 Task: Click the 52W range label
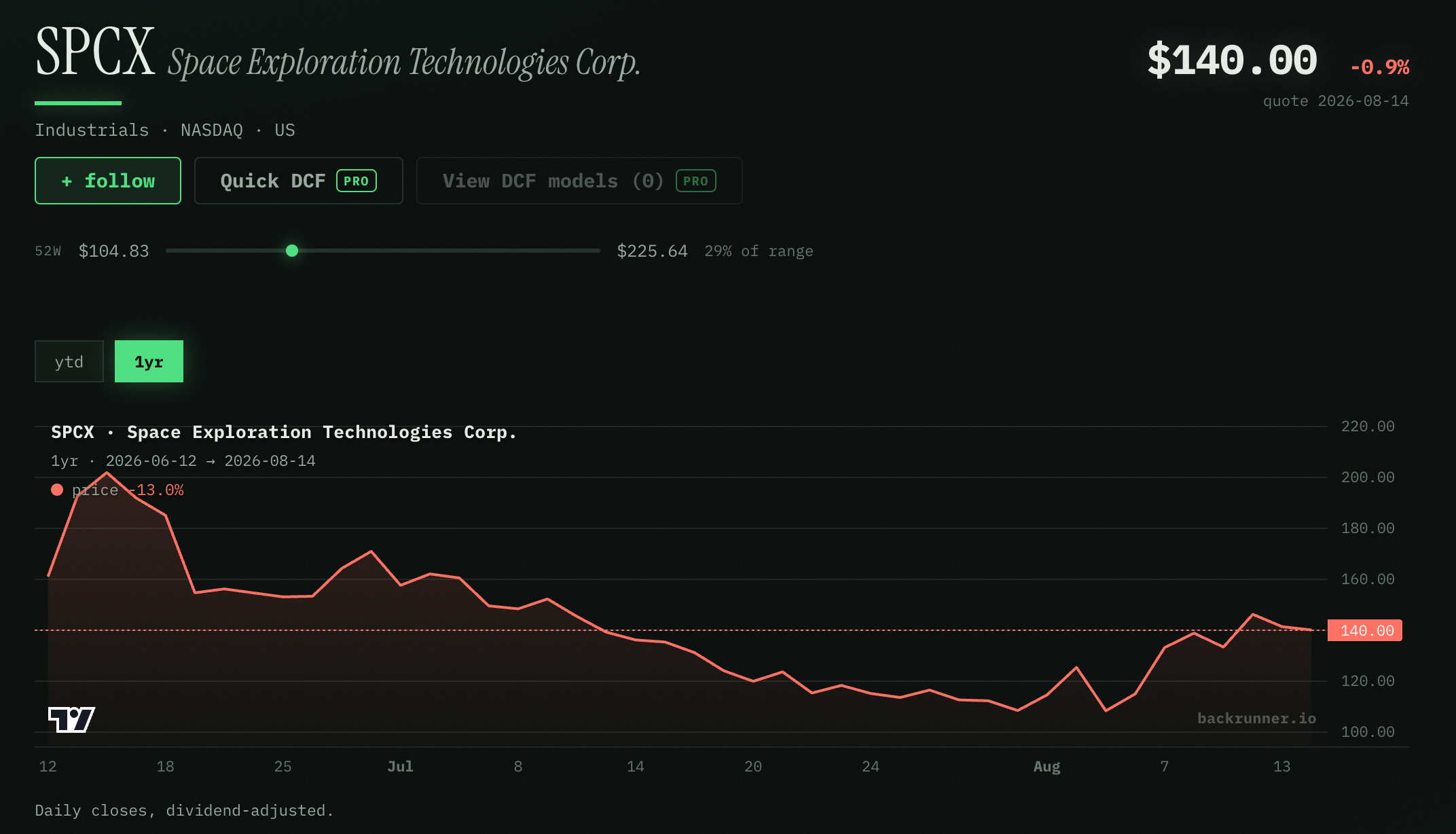pos(48,251)
